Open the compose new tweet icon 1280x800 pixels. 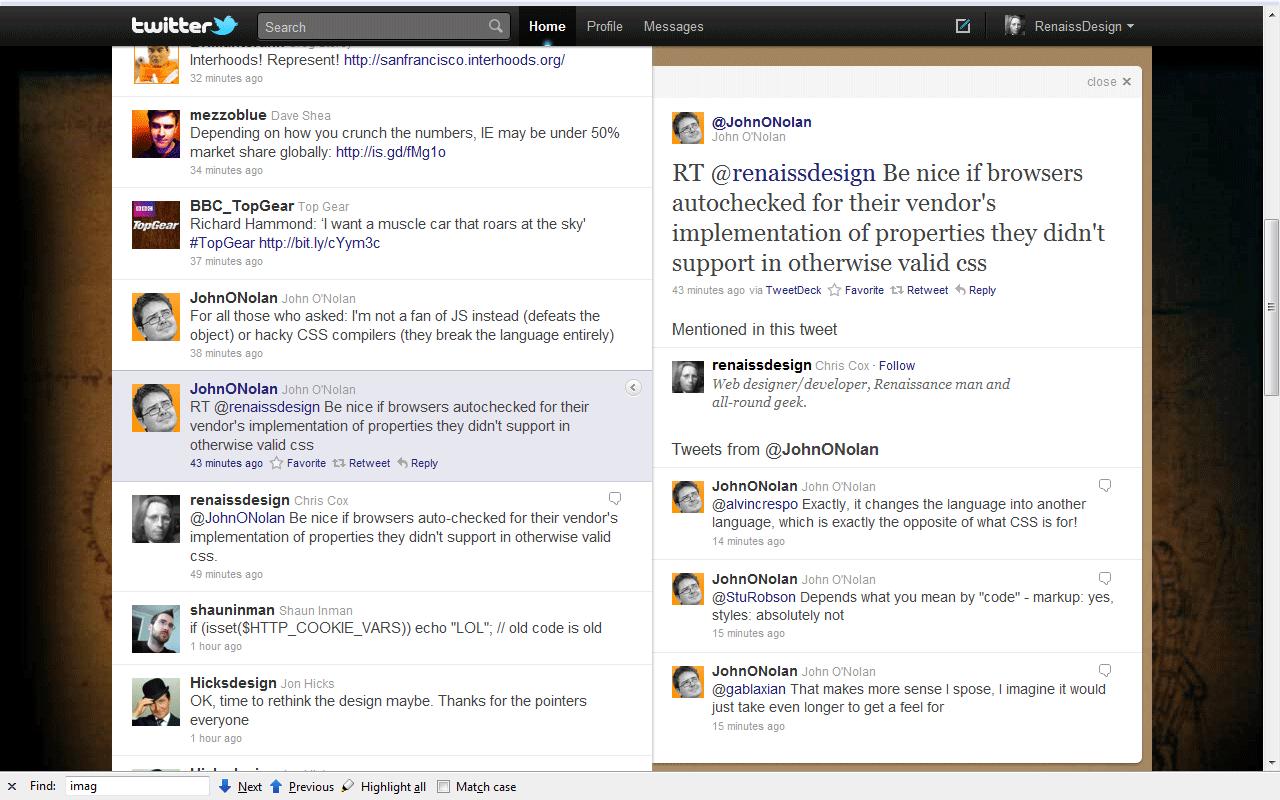pyautogui.click(x=963, y=27)
